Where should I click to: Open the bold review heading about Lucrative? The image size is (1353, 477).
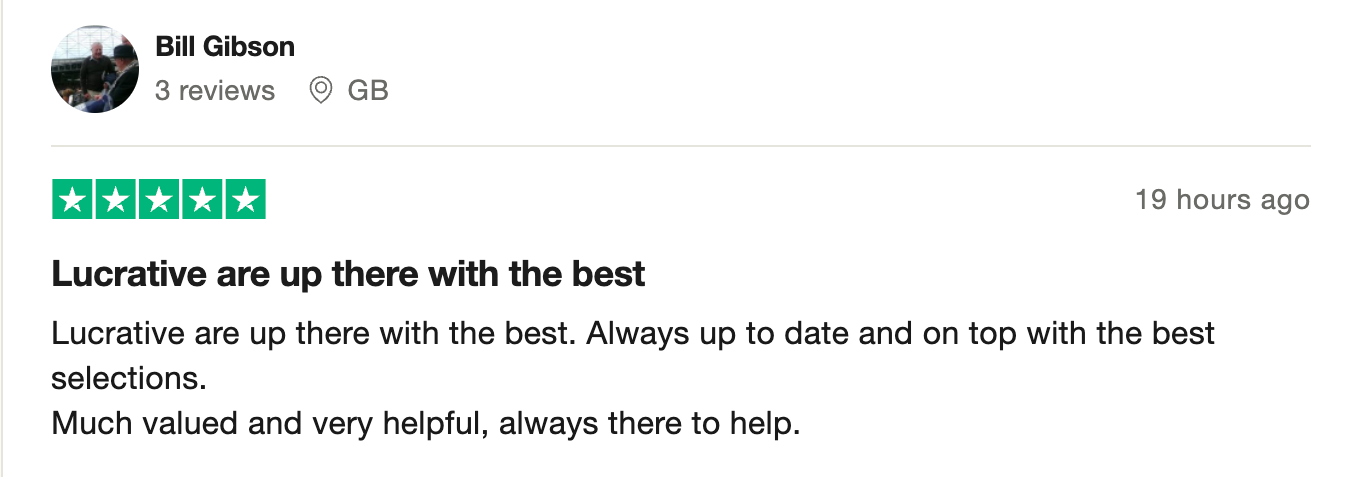point(348,274)
